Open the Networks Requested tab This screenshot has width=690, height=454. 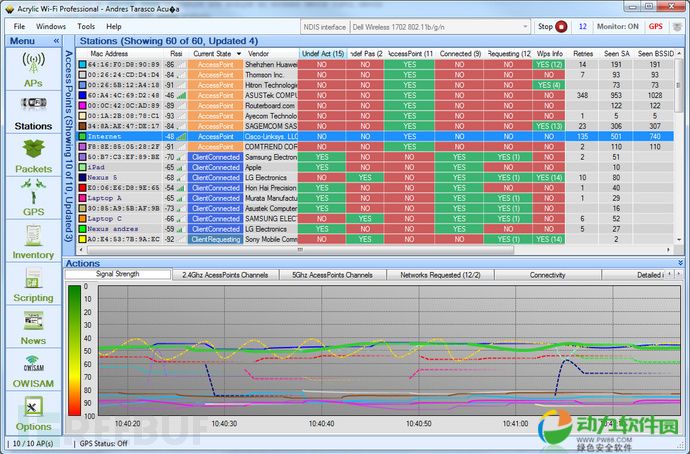point(441,274)
